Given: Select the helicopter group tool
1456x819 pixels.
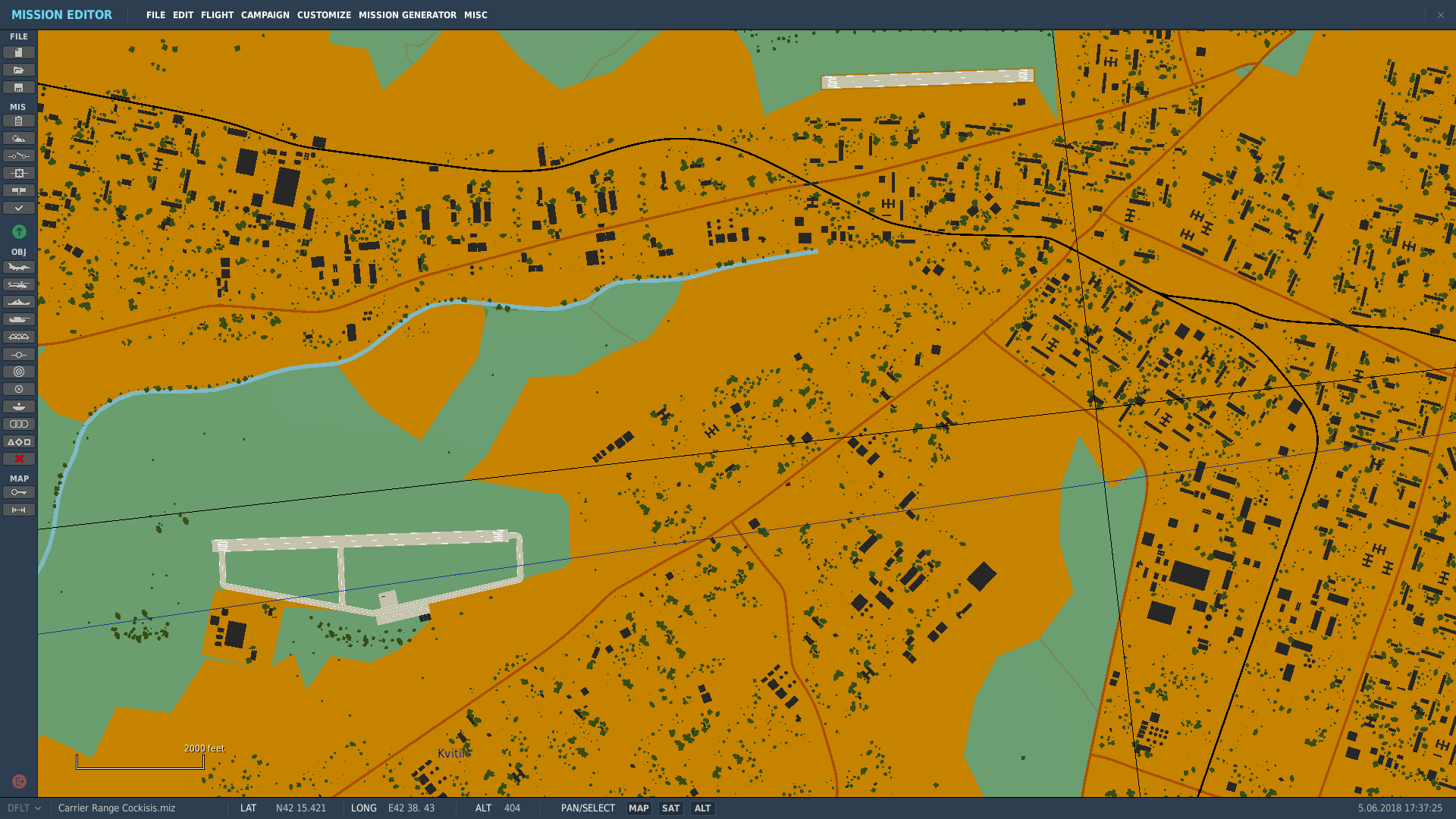Looking at the screenshot, I should [19, 284].
